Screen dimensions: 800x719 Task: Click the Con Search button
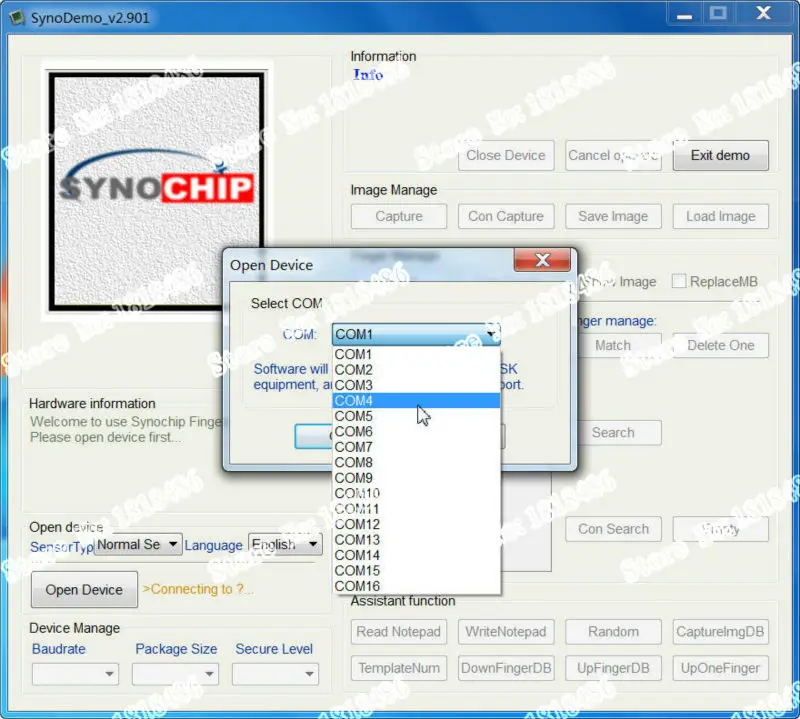[x=613, y=529]
